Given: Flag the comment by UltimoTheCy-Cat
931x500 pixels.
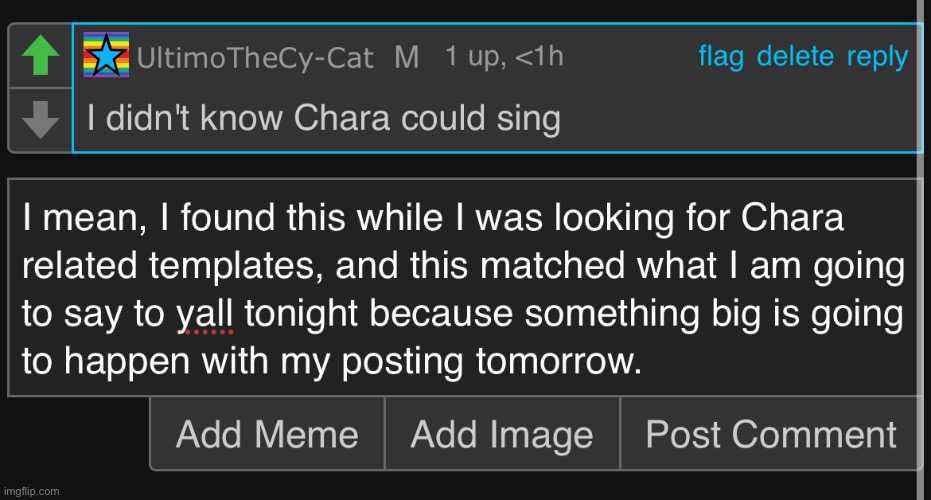Looking at the screenshot, I should coord(721,57).
